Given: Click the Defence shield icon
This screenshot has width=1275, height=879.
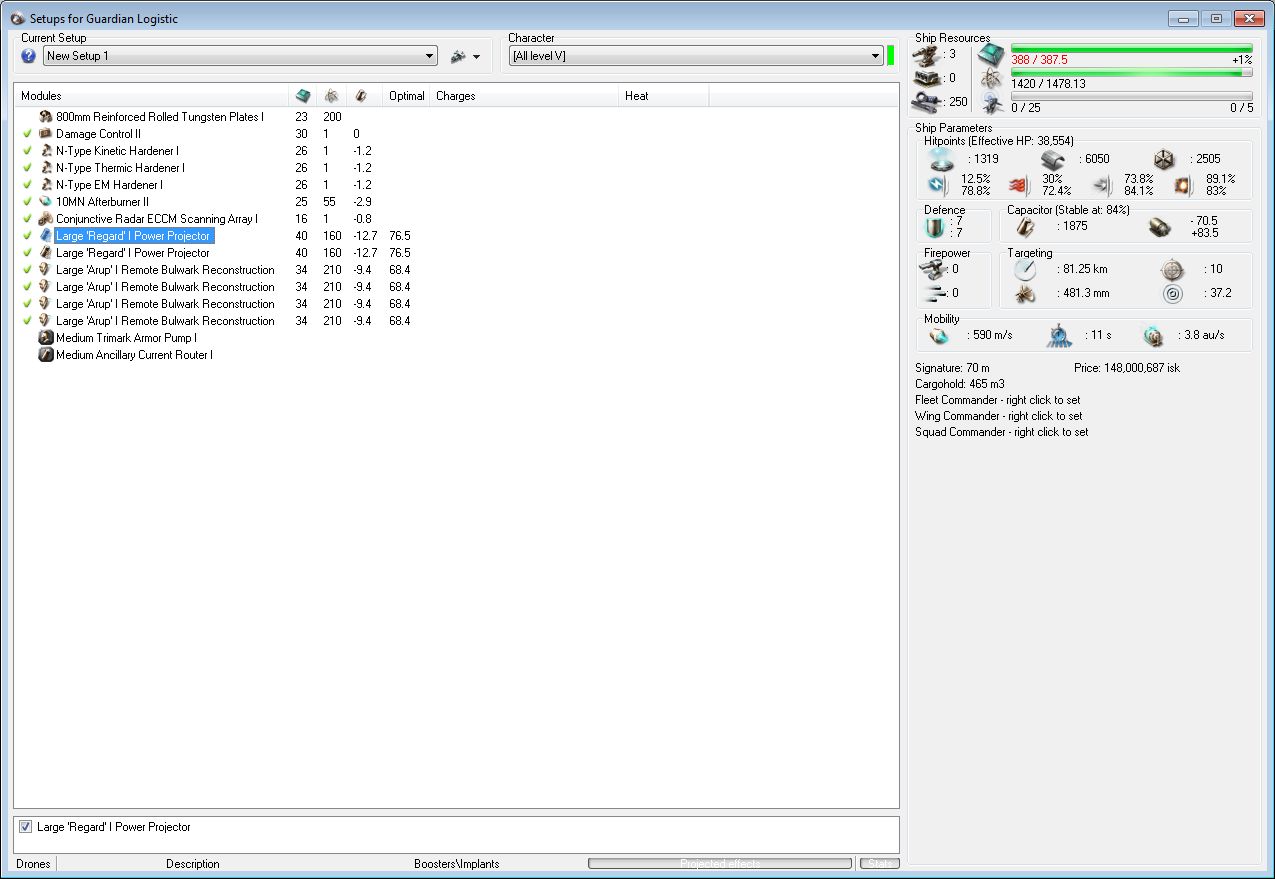Looking at the screenshot, I should click(937, 228).
